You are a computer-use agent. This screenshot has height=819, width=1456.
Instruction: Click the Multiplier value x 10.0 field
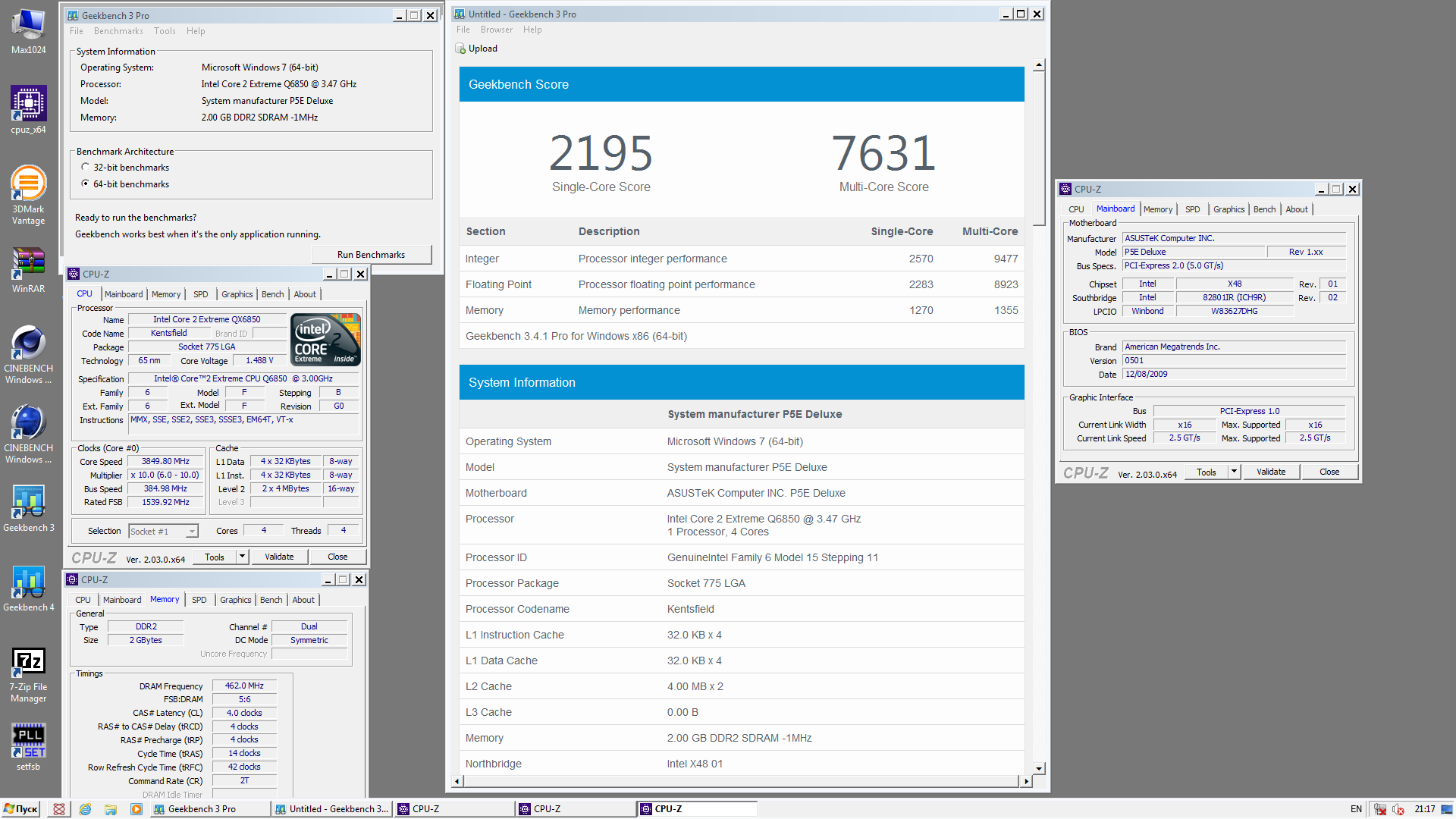[x=165, y=475]
